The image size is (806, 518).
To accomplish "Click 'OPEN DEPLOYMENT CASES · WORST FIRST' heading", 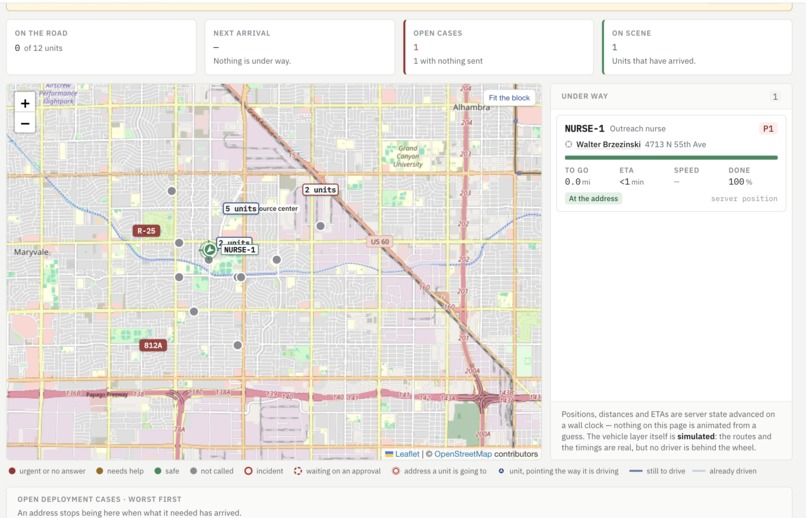I will pos(99,499).
